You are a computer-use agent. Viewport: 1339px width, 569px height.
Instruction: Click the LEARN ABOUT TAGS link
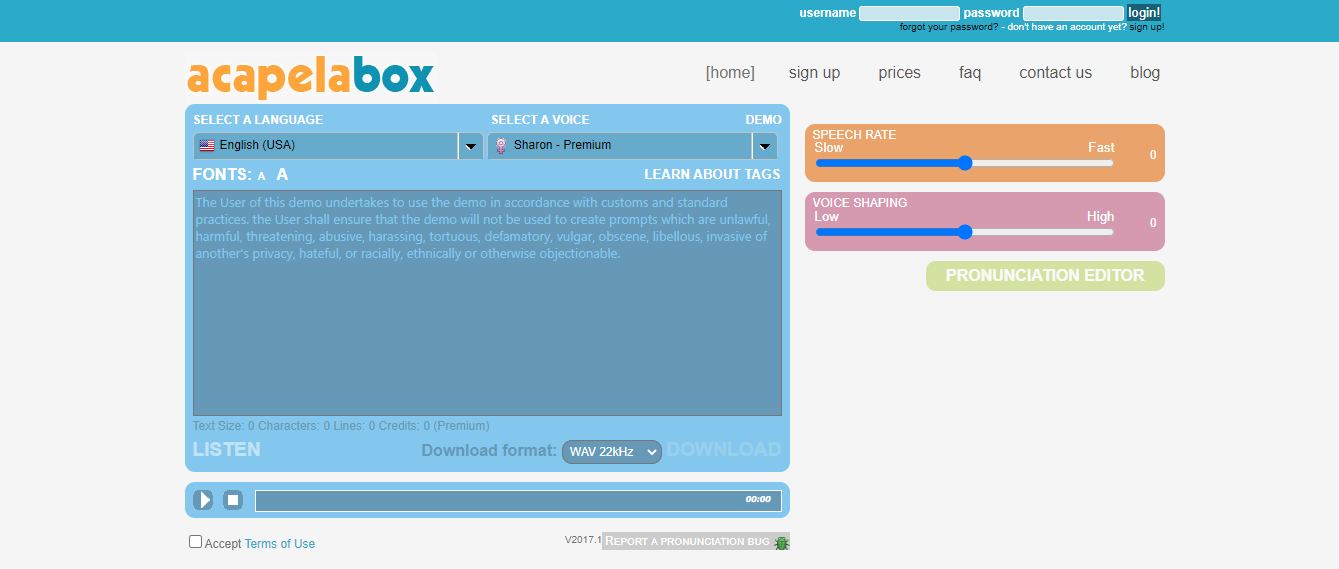tap(712, 175)
